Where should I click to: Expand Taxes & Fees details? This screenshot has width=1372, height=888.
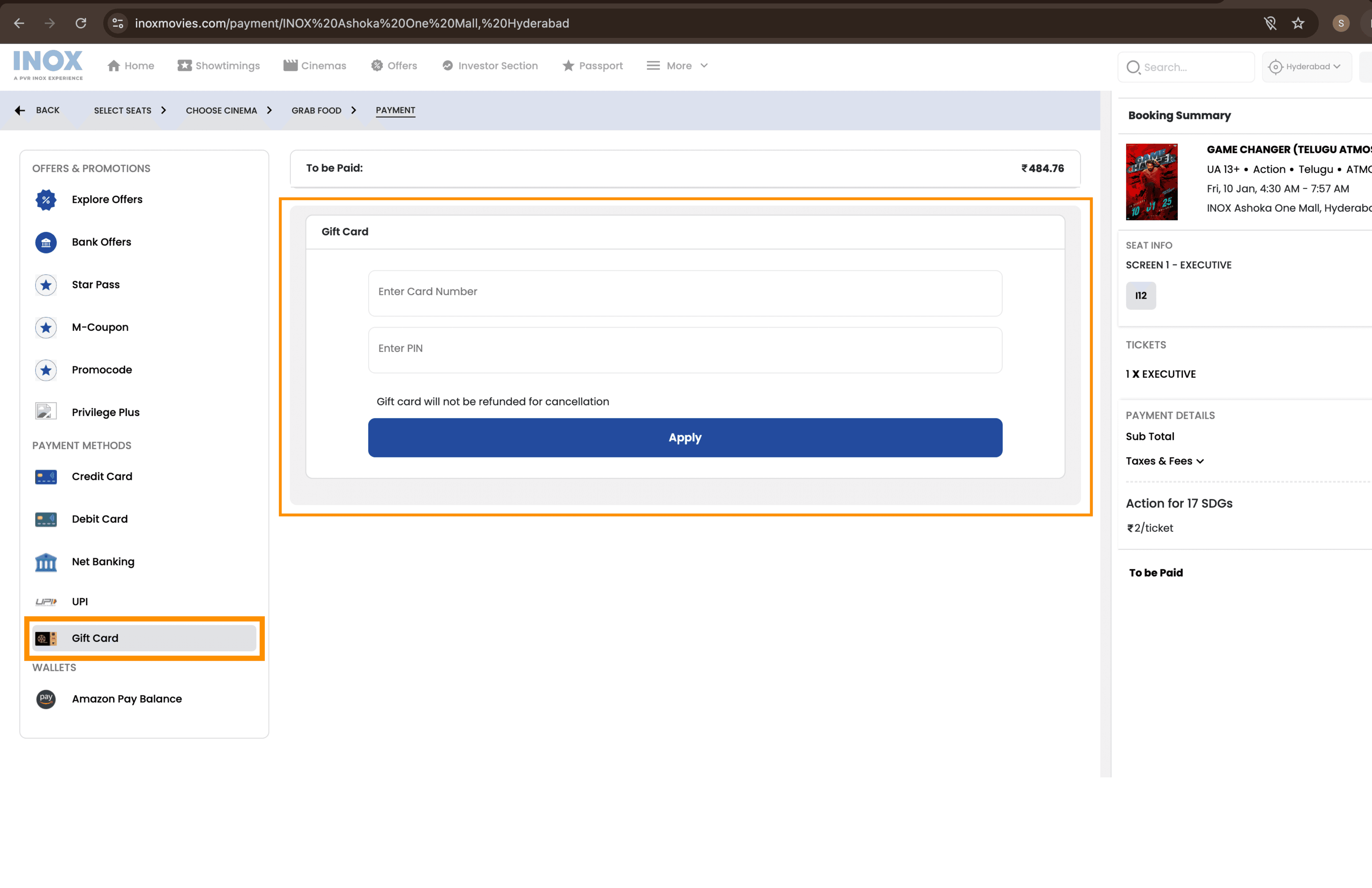(x=1164, y=461)
